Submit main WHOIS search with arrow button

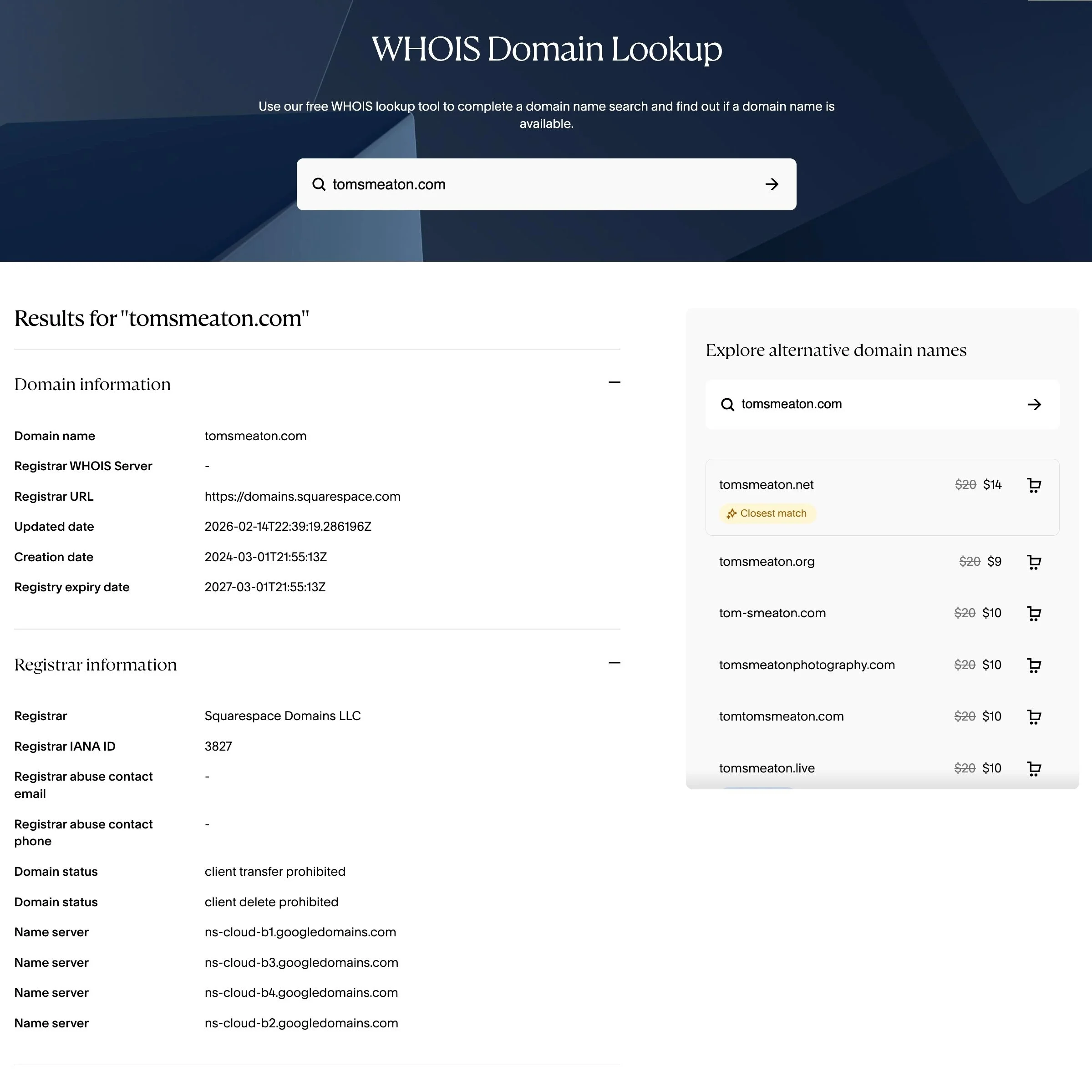coord(772,184)
